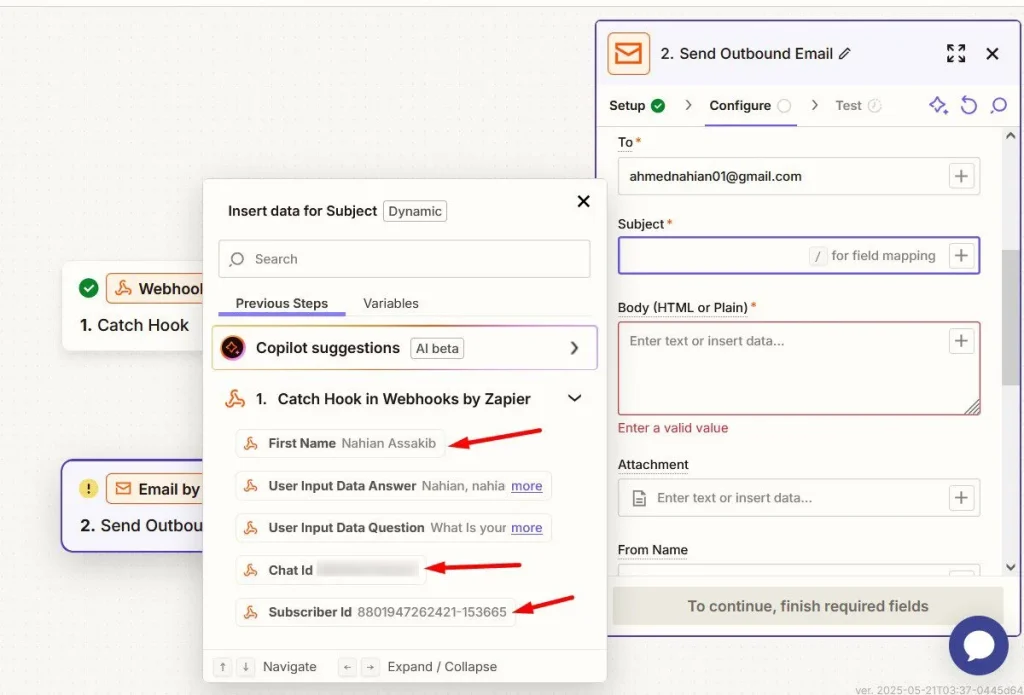Click the plus button in the Attachment field
The height and width of the screenshot is (695, 1024).
click(961, 498)
